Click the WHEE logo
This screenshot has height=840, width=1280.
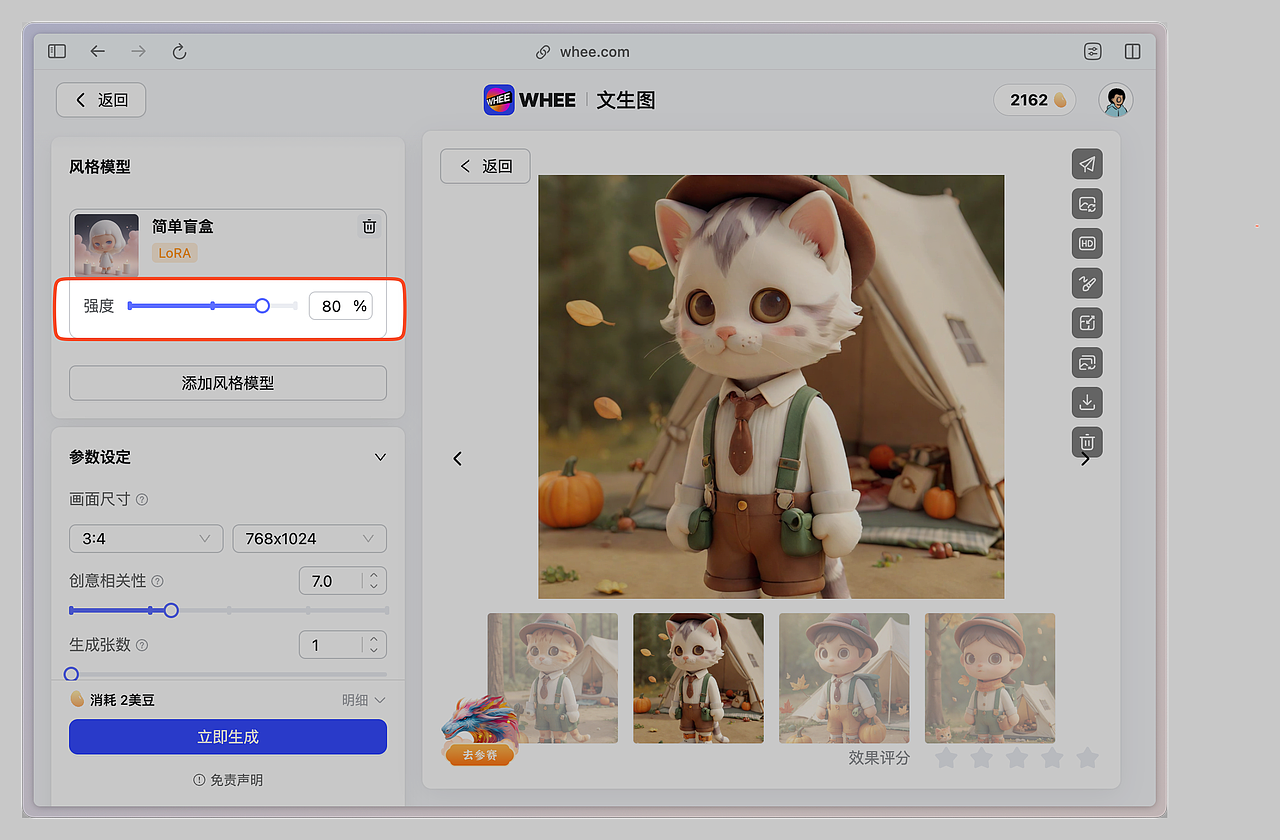point(530,100)
